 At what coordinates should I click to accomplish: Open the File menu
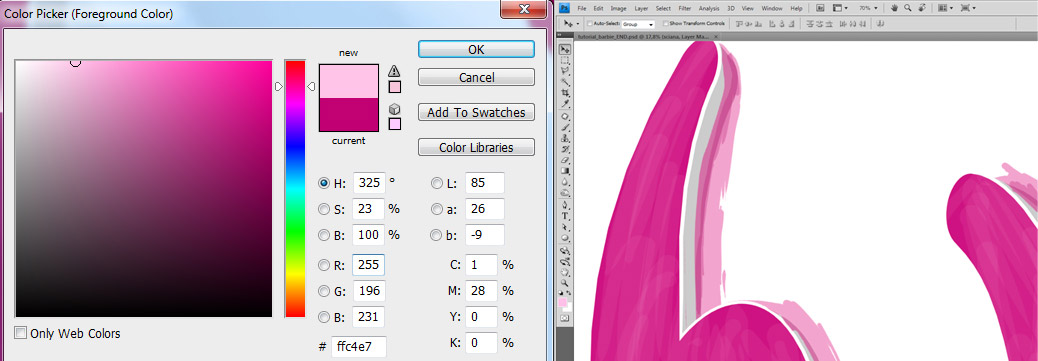582,8
